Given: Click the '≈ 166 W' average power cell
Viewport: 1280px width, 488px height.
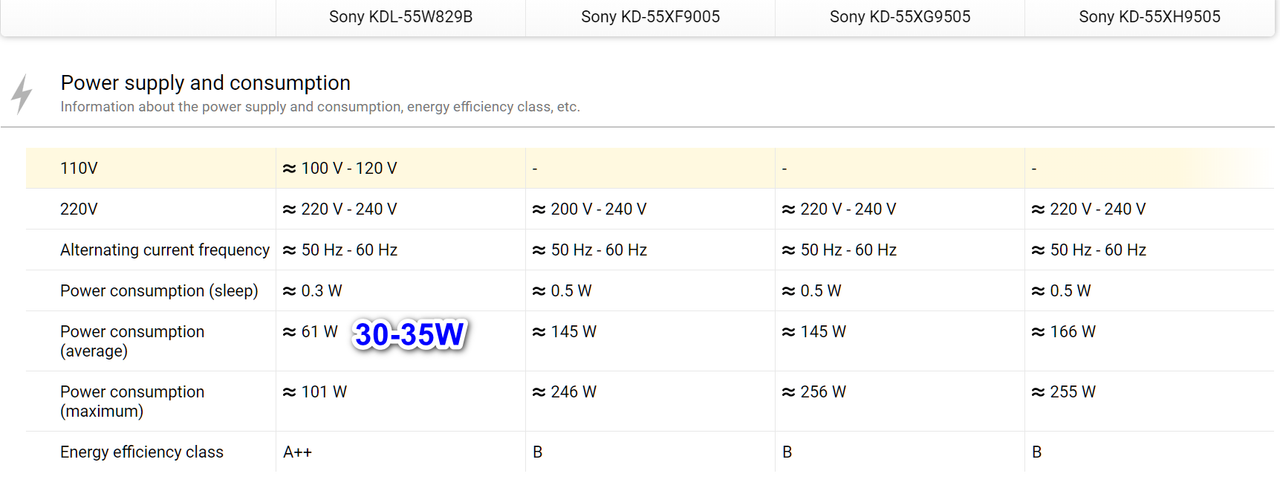Looking at the screenshot, I should pos(1064,331).
